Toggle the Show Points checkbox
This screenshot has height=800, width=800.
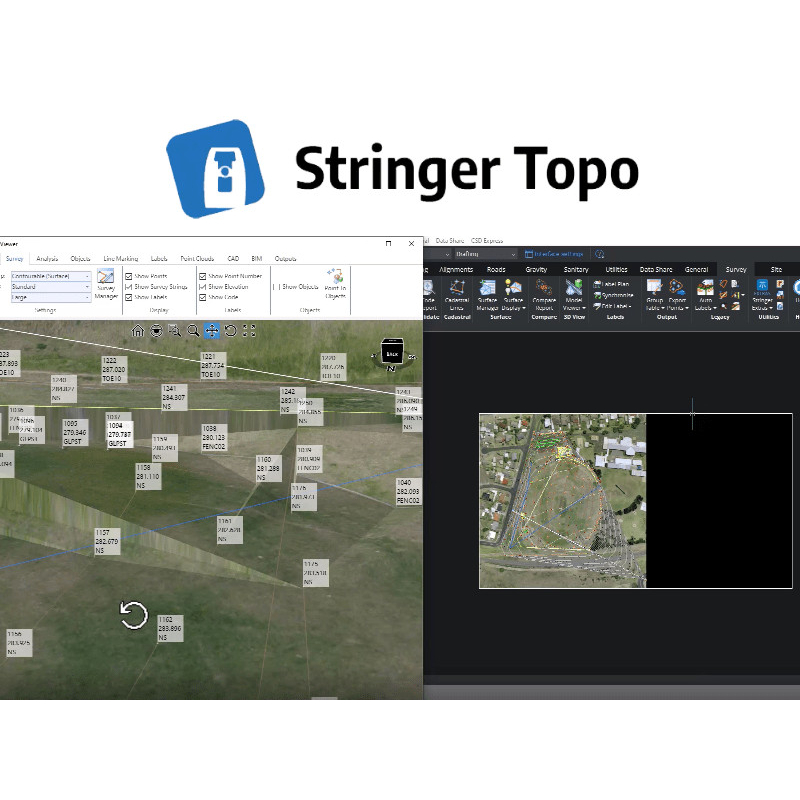click(x=129, y=276)
